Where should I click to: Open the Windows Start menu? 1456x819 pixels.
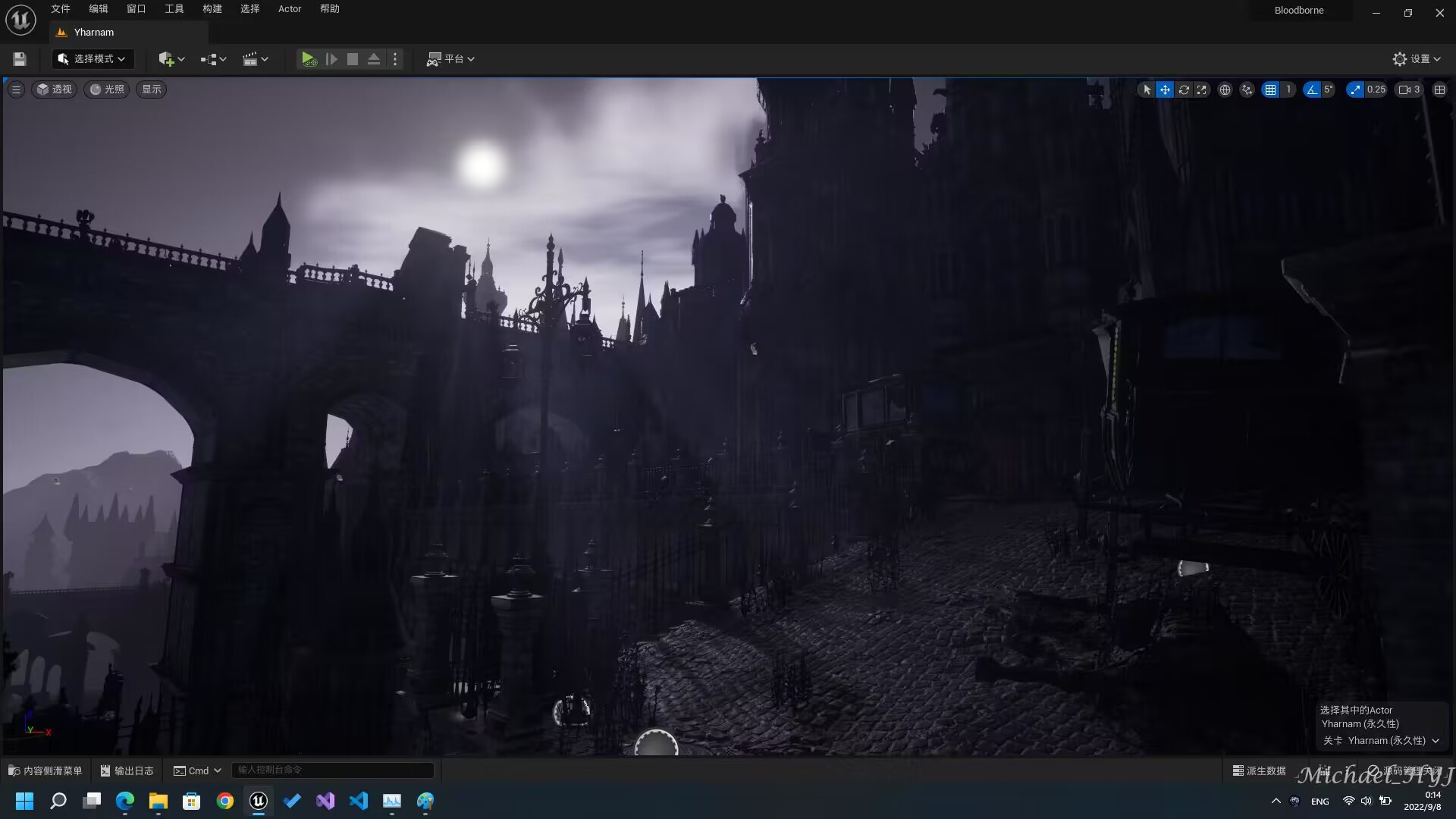(x=25, y=801)
